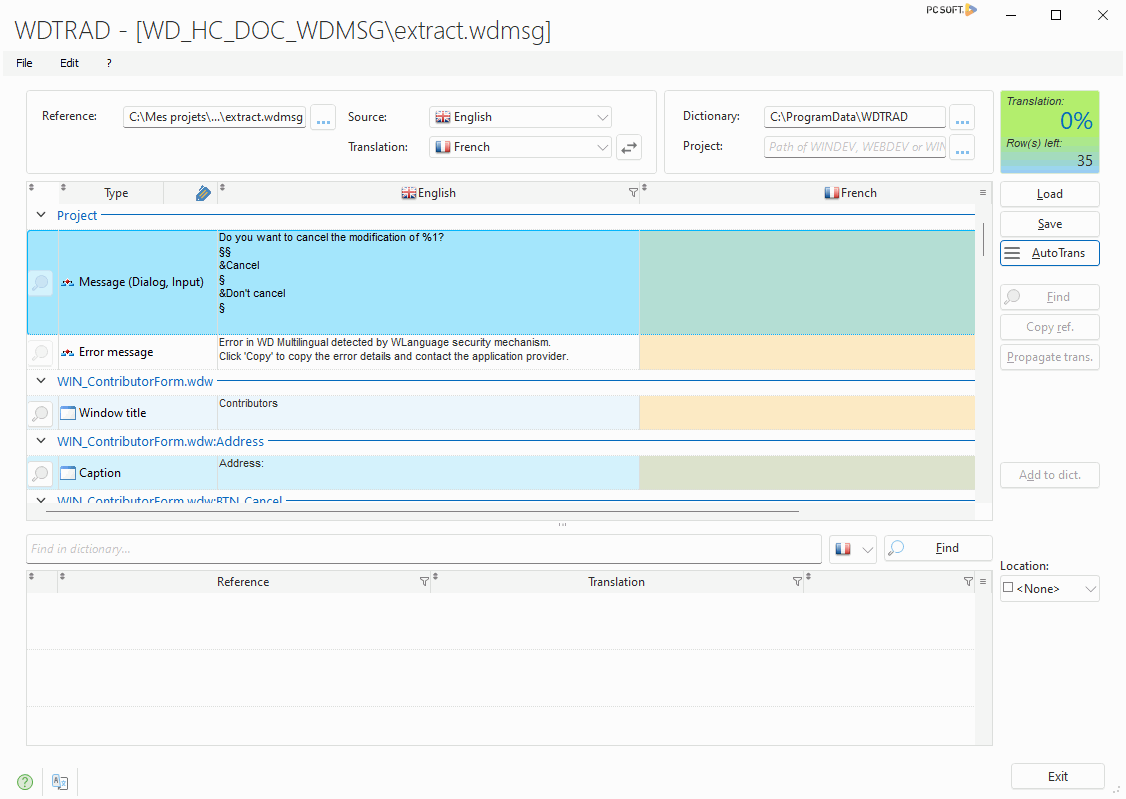Collapse the Project group

[41, 215]
